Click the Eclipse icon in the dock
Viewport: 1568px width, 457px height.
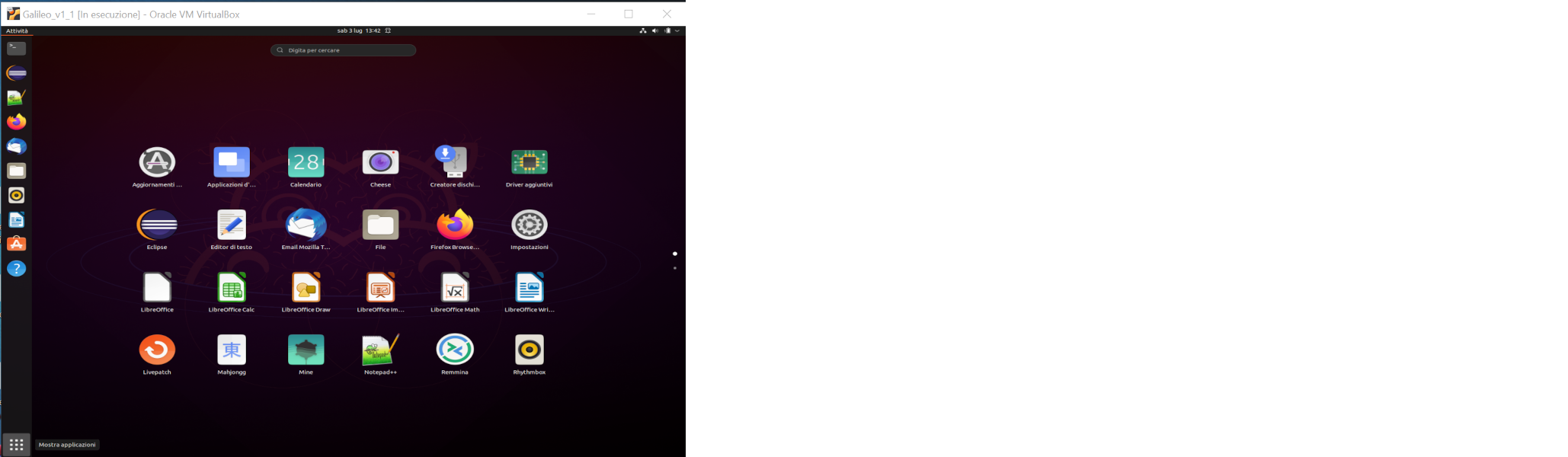(17, 73)
